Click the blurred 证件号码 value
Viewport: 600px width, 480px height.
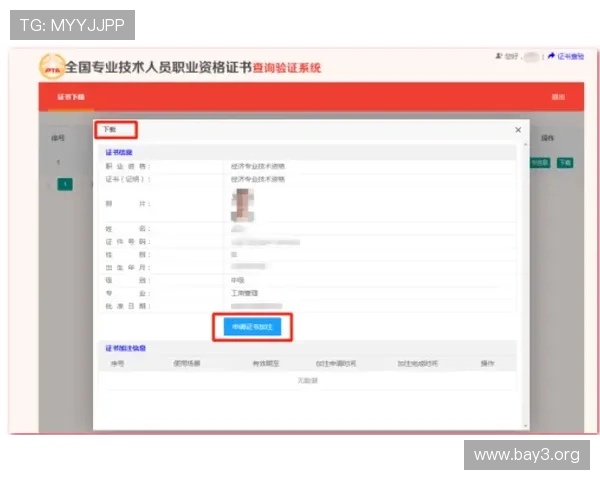point(266,242)
